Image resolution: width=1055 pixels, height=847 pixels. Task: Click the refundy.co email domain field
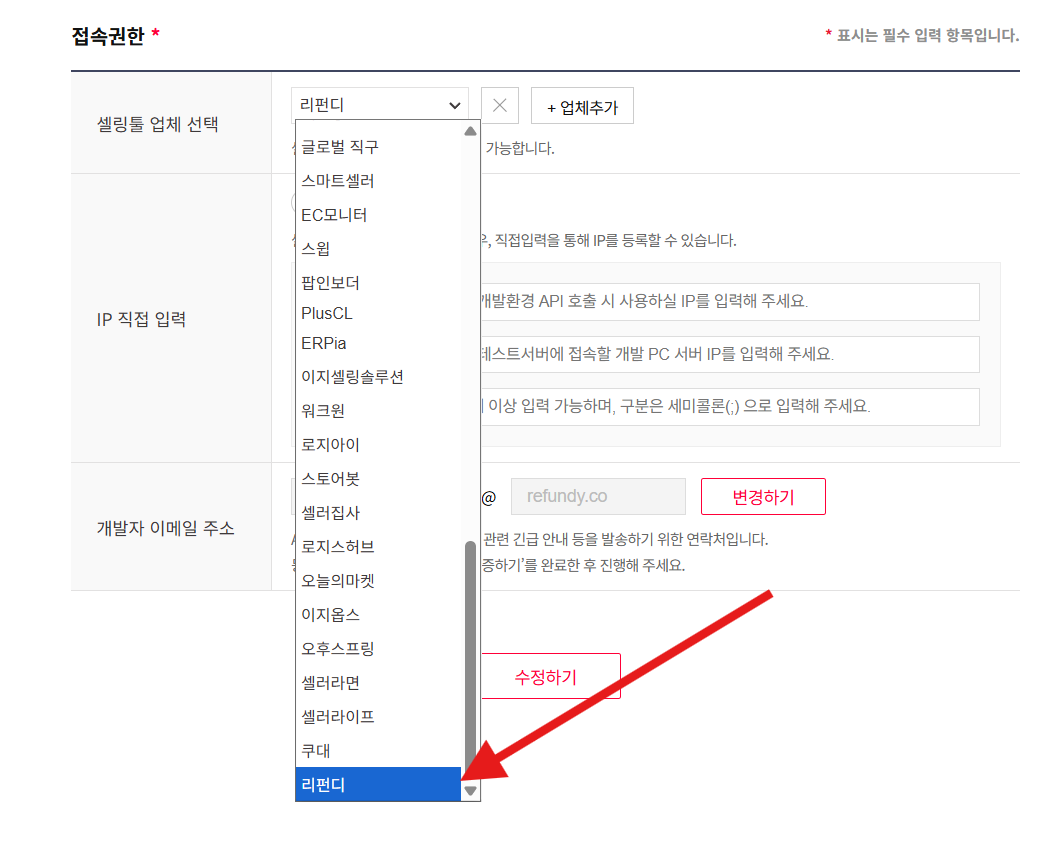point(598,496)
